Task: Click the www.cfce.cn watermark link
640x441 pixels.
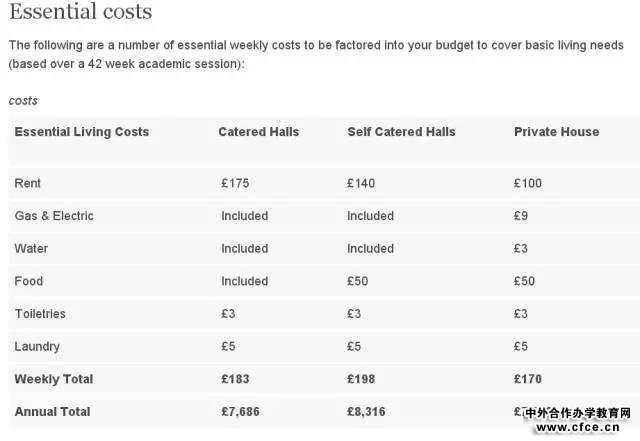Action: pos(578,428)
